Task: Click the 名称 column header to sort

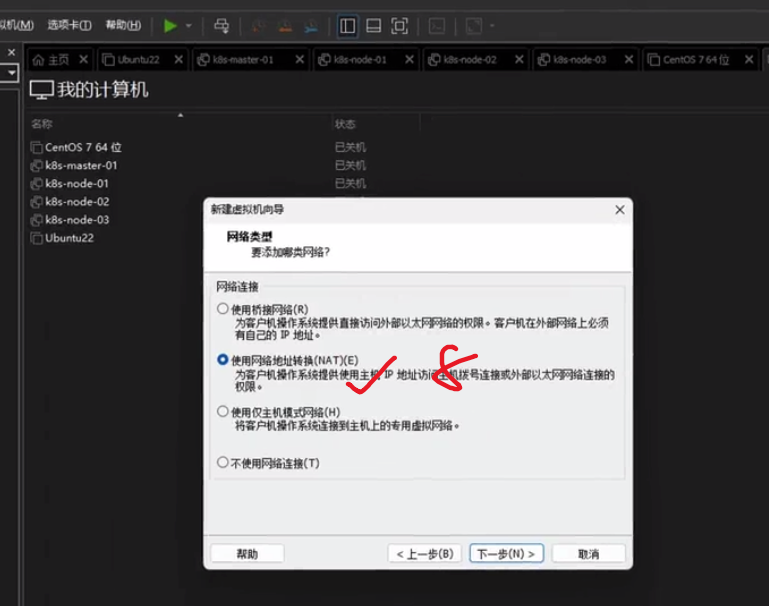Action: click(x=42, y=124)
